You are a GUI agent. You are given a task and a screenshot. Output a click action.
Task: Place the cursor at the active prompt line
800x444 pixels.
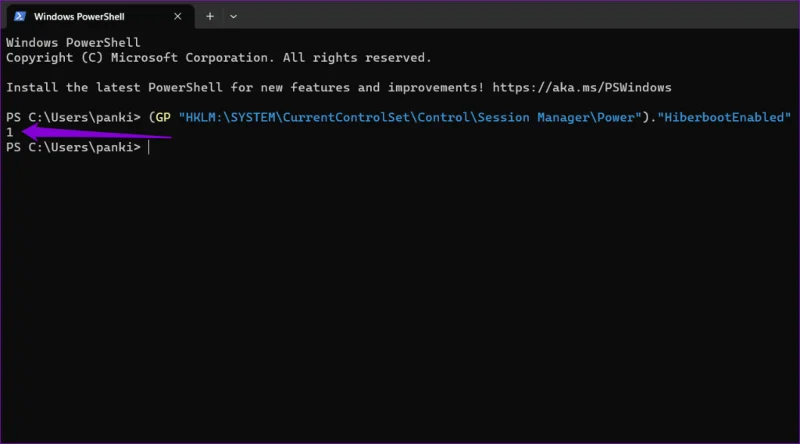(x=149, y=147)
